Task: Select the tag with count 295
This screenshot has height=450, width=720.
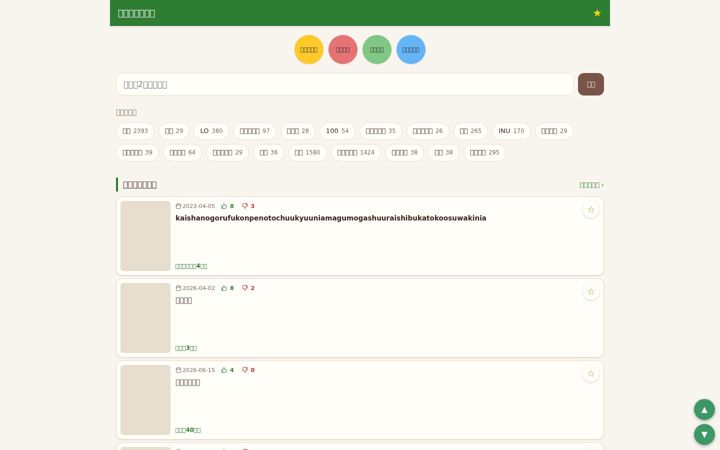Action: (x=484, y=152)
